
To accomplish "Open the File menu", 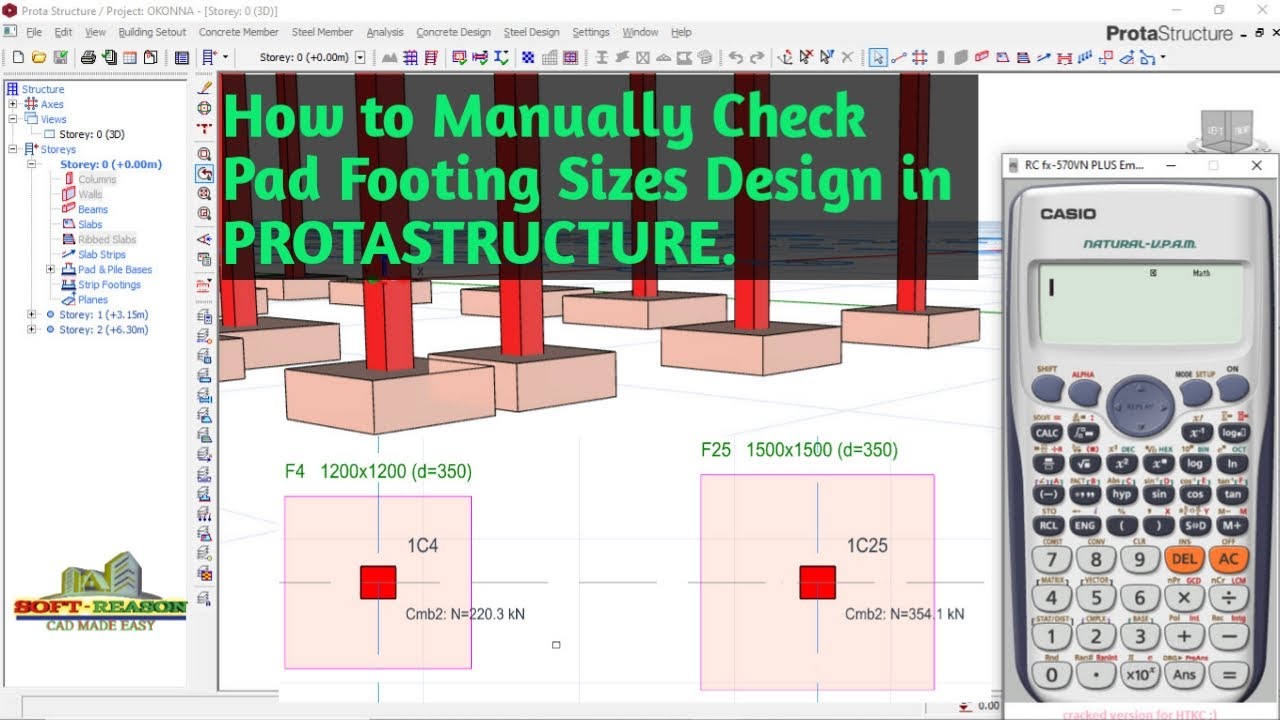I will point(34,32).
